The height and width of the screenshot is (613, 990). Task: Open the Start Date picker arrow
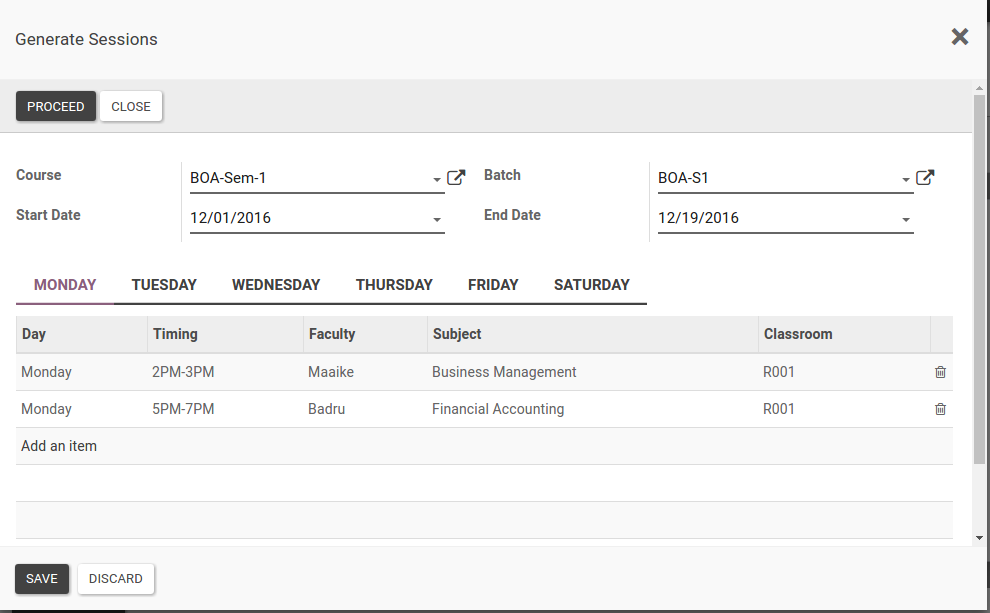pos(437,220)
